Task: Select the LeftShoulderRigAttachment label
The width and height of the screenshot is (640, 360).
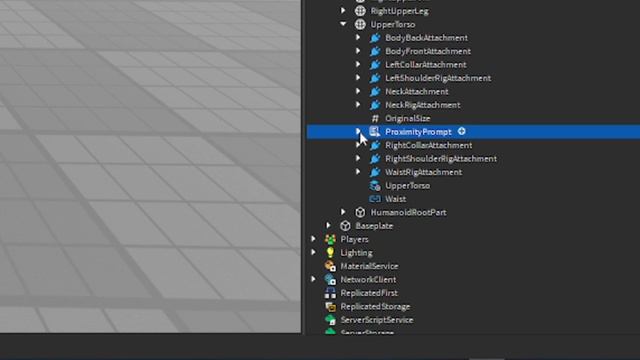Action: (x=438, y=78)
